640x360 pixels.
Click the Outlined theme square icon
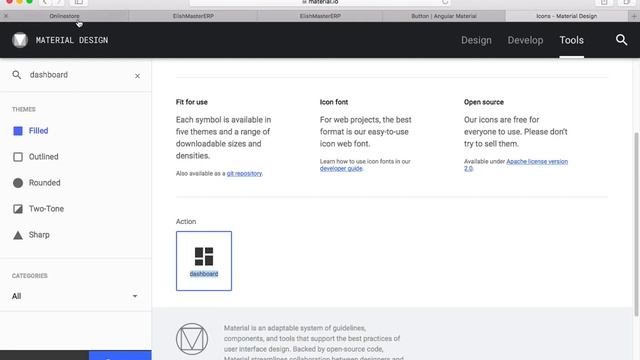click(18, 157)
